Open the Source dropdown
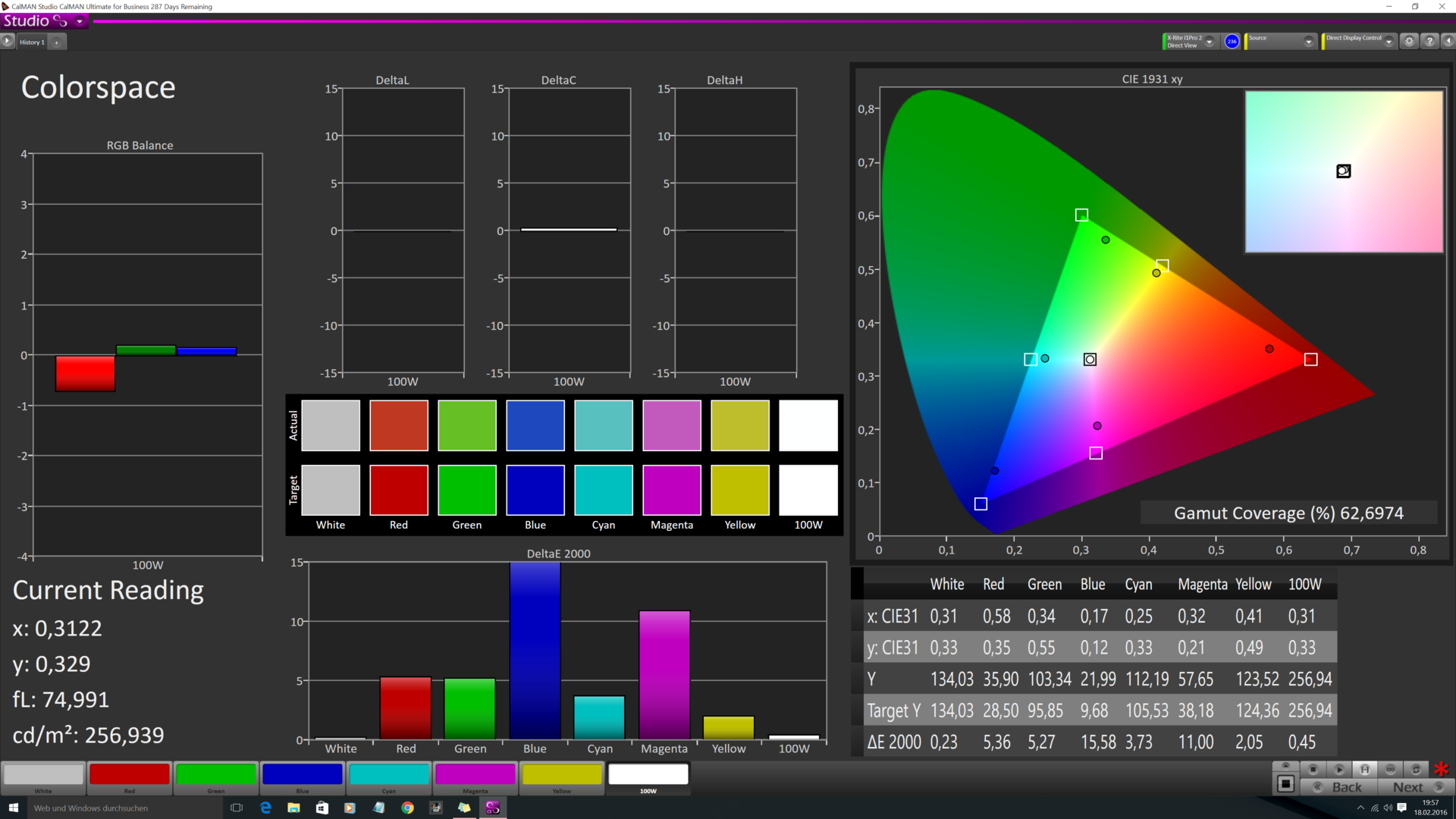Screen dimensions: 1456x819 (x=1308, y=42)
